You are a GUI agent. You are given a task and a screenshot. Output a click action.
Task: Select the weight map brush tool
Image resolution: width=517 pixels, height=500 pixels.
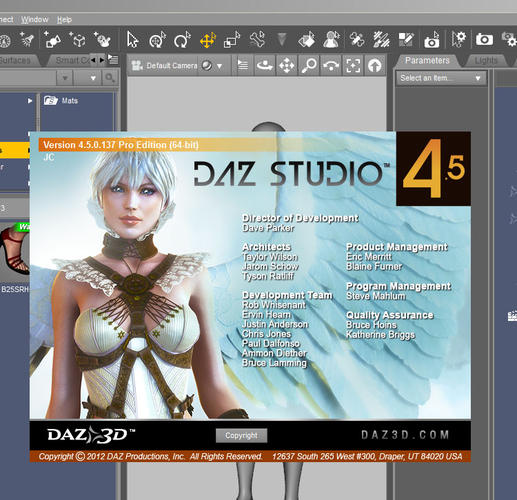click(381, 40)
